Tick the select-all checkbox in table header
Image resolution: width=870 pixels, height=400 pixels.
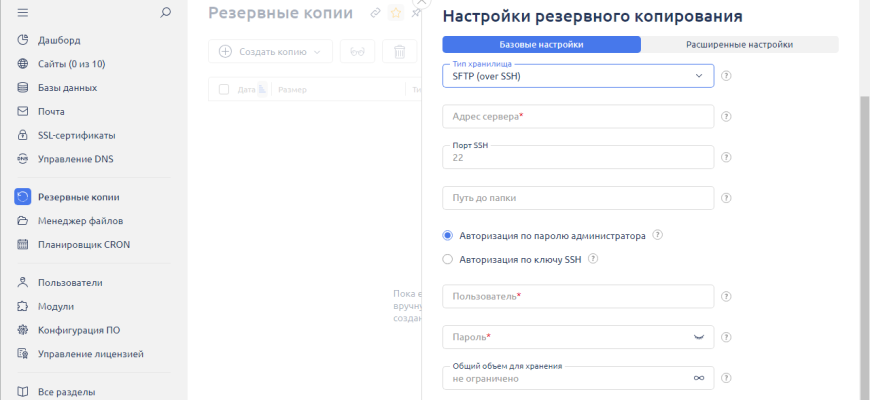(224, 90)
